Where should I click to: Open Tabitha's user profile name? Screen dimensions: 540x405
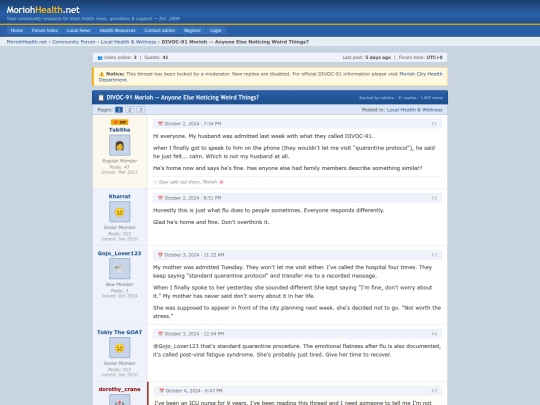120,130
